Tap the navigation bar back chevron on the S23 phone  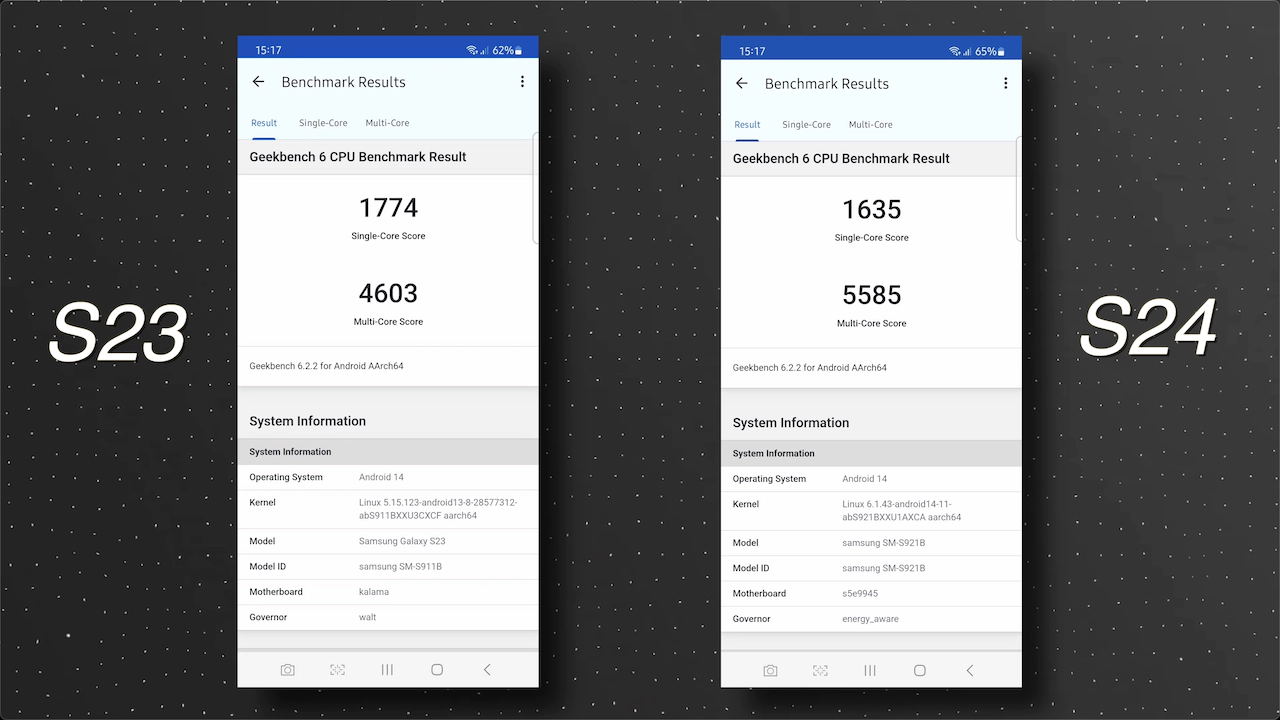coord(487,670)
